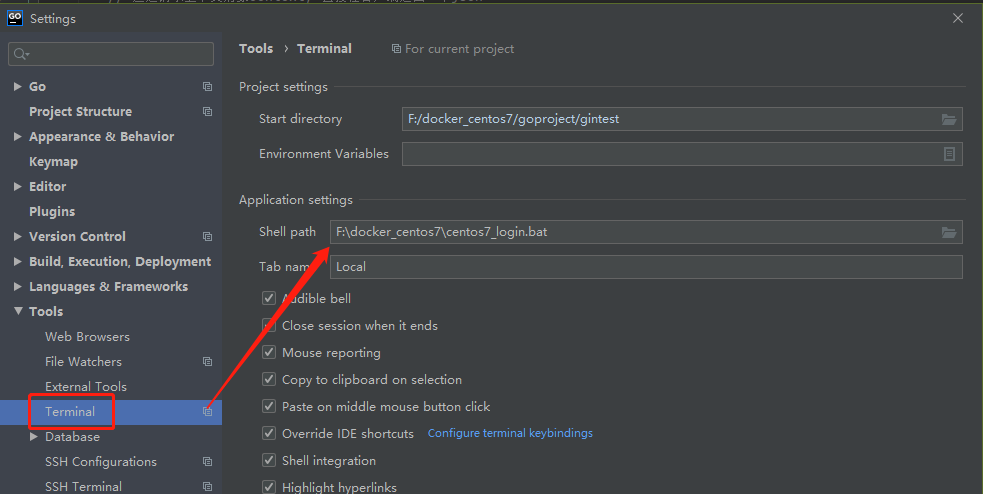Select Version Control tree item
The width and height of the screenshot is (983, 494).
(77, 237)
